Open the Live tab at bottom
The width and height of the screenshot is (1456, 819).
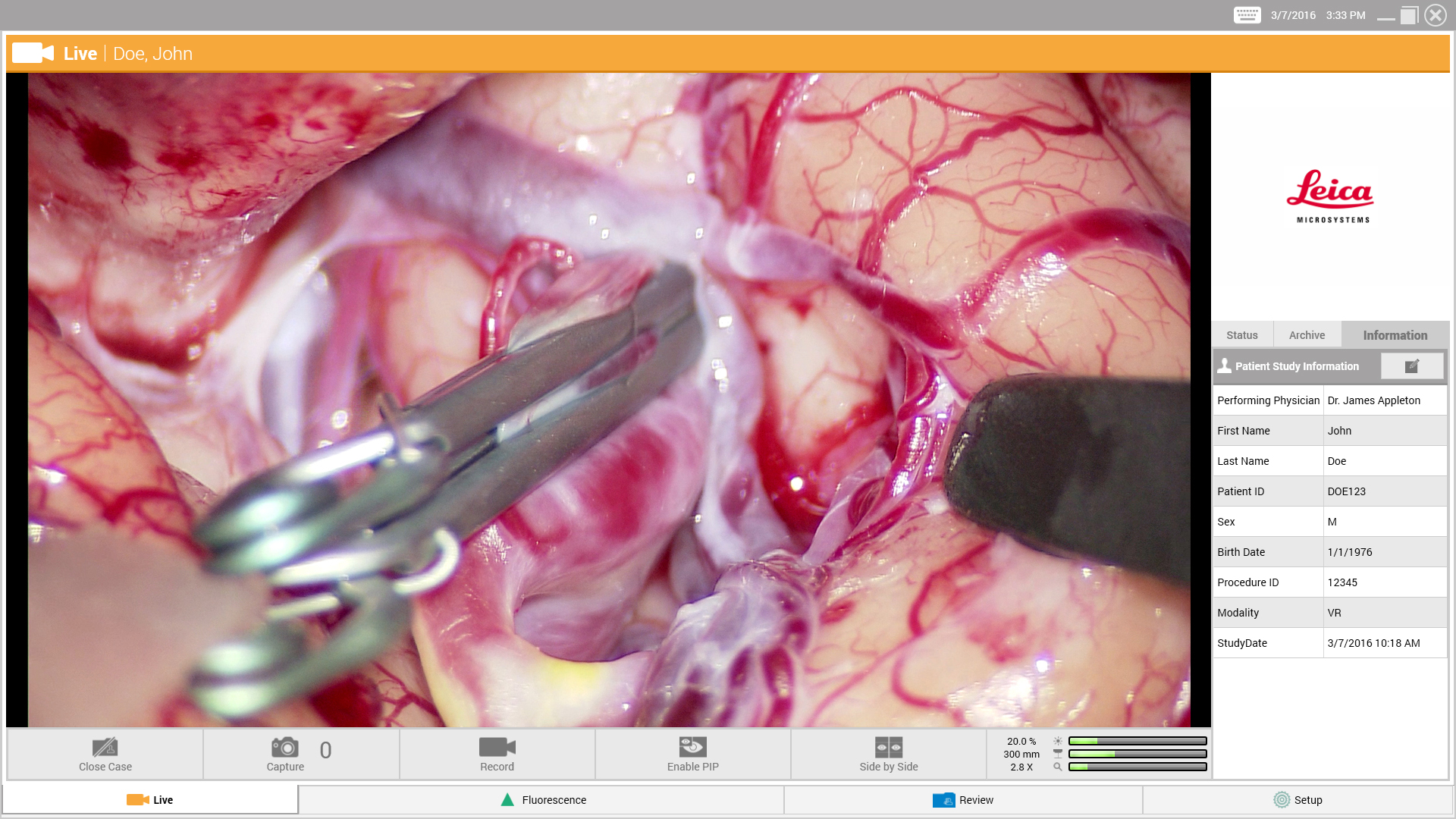click(x=150, y=800)
